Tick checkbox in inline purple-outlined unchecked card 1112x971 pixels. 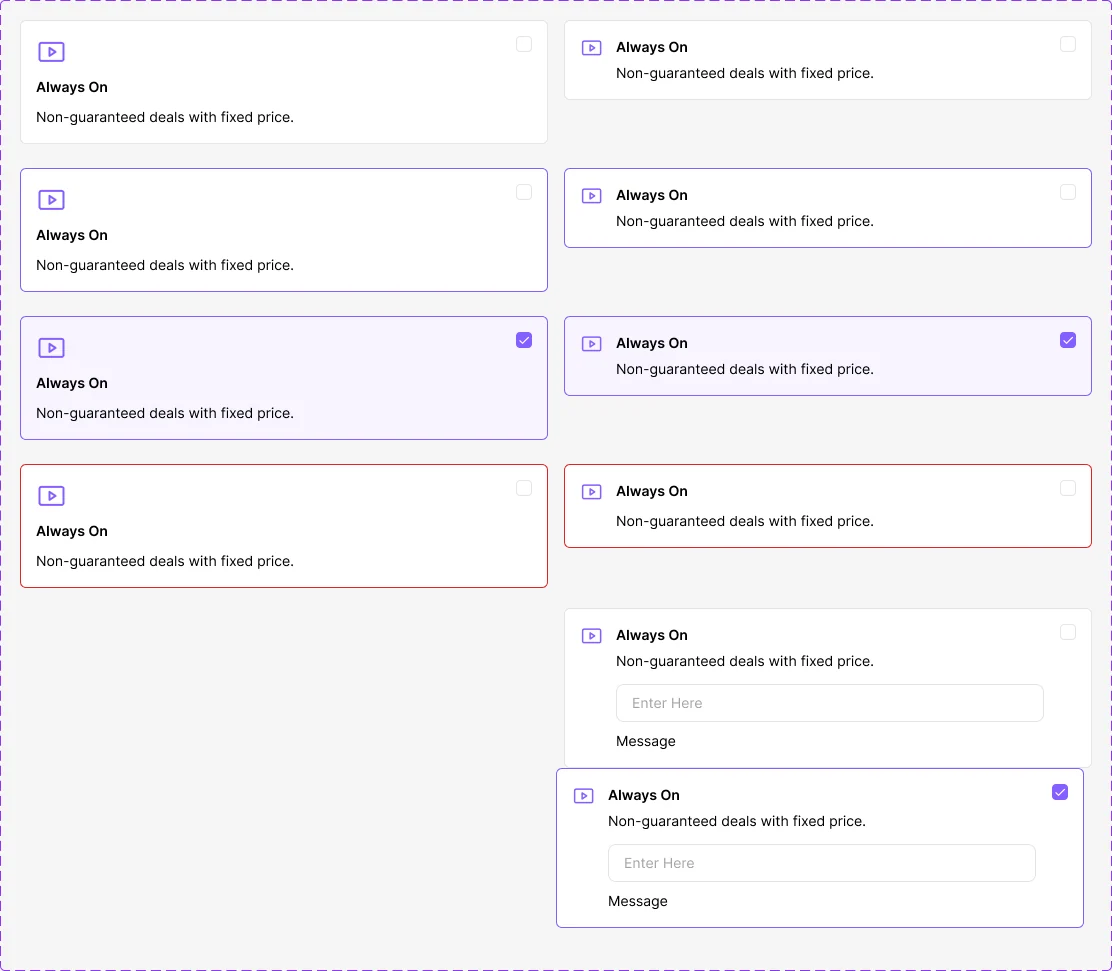point(1068,192)
